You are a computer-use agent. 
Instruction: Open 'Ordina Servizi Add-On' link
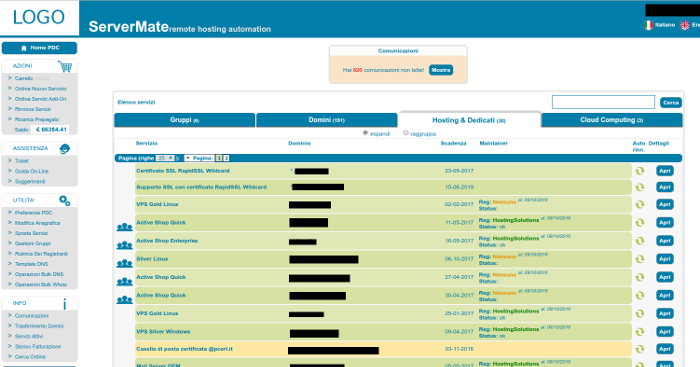coord(40,99)
